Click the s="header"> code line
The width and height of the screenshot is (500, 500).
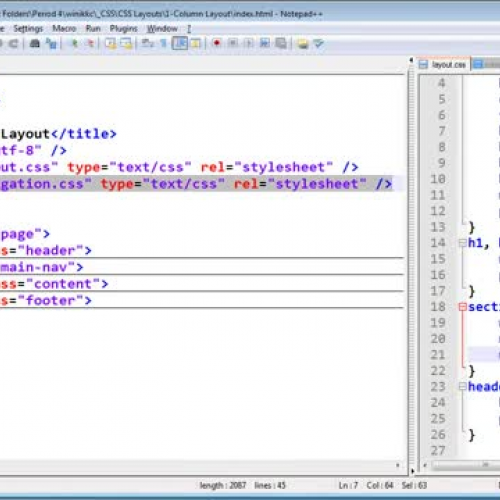click(x=46, y=251)
